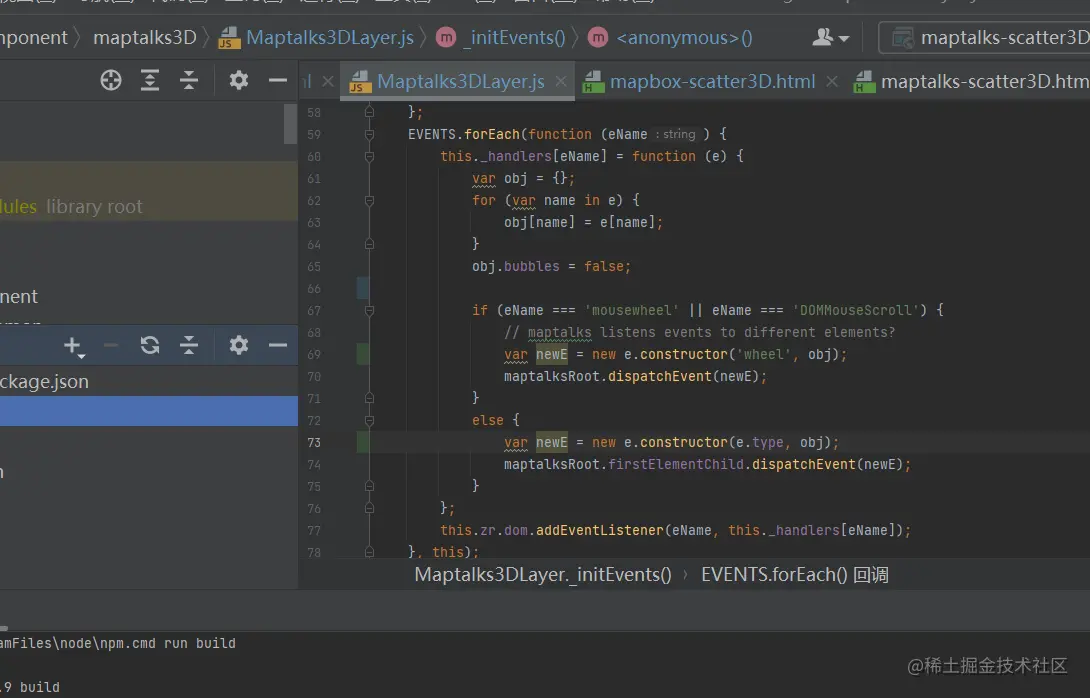Image resolution: width=1090 pixels, height=698 pixels.
Task: Fold the if block at line 67
Action: [369, 310]
